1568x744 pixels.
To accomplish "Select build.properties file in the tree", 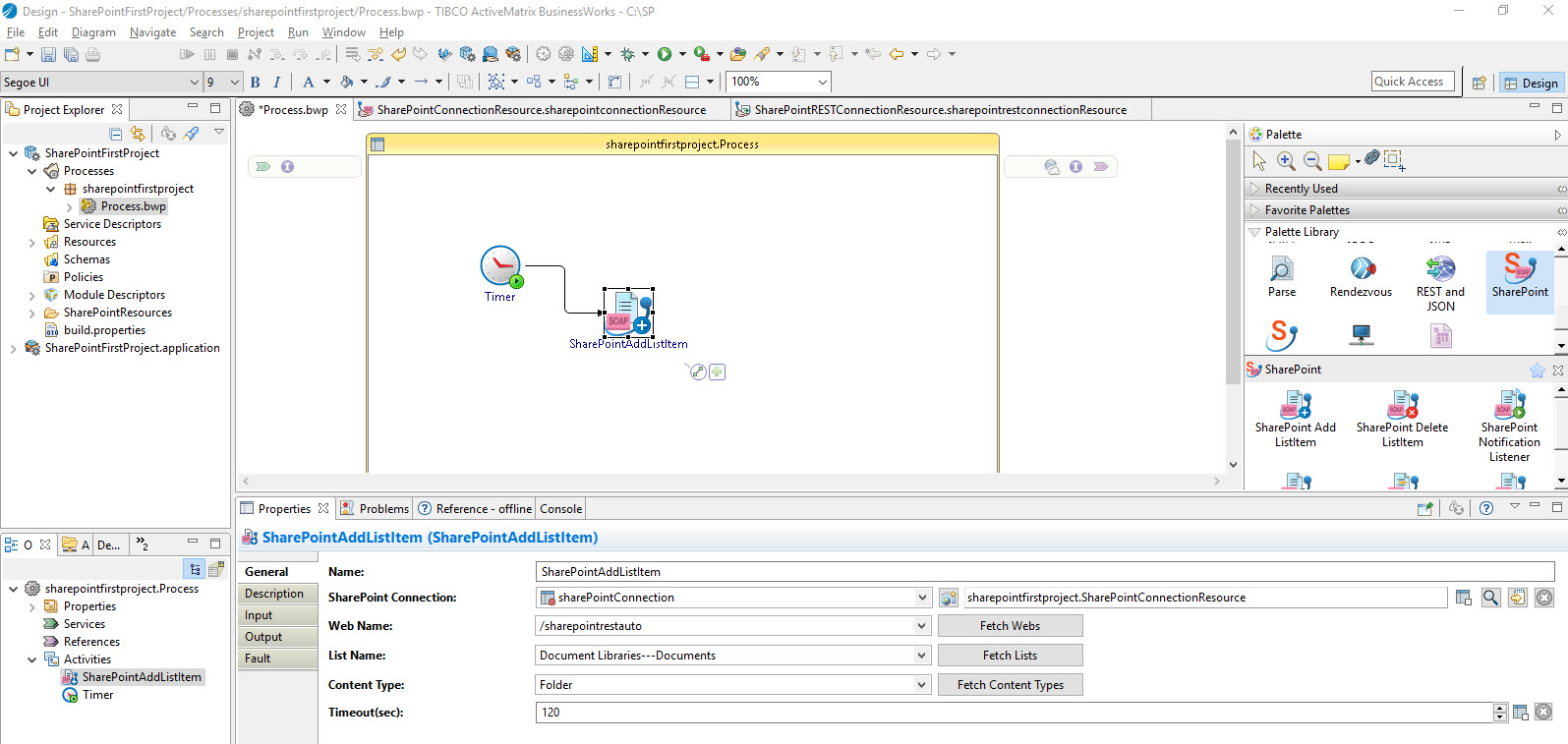I will (95, 330).
